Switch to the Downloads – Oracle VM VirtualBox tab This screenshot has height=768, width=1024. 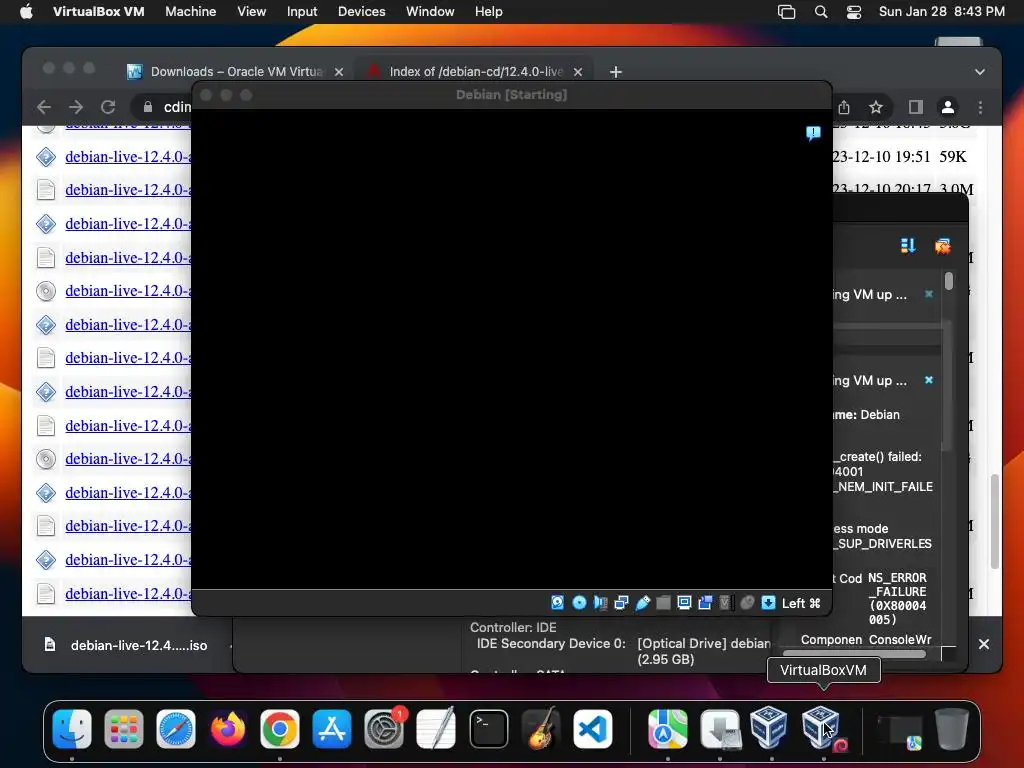236,72
